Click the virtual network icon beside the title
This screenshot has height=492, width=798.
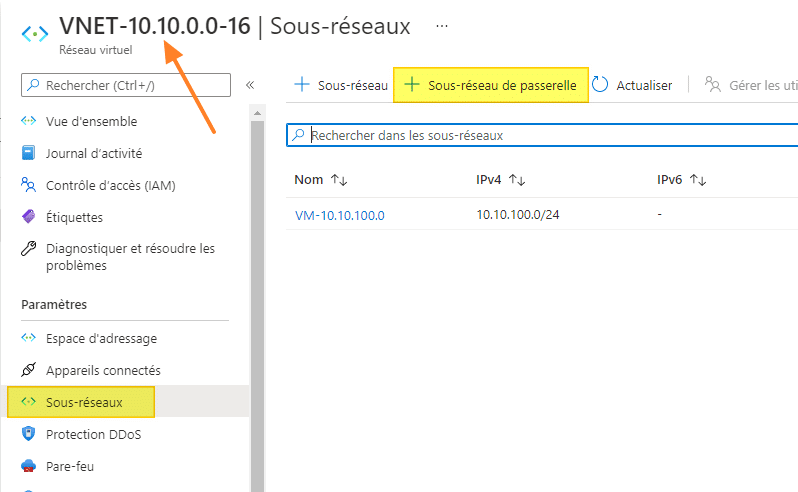coord(34,31)
